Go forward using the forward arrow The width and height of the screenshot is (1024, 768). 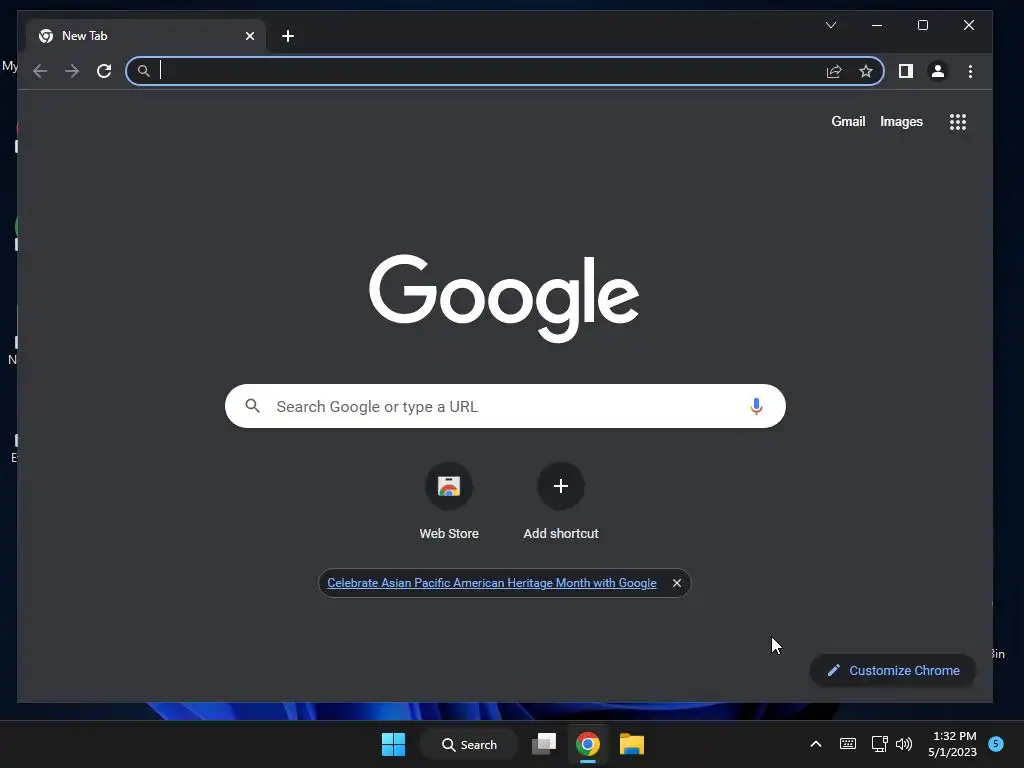point(72,71)
